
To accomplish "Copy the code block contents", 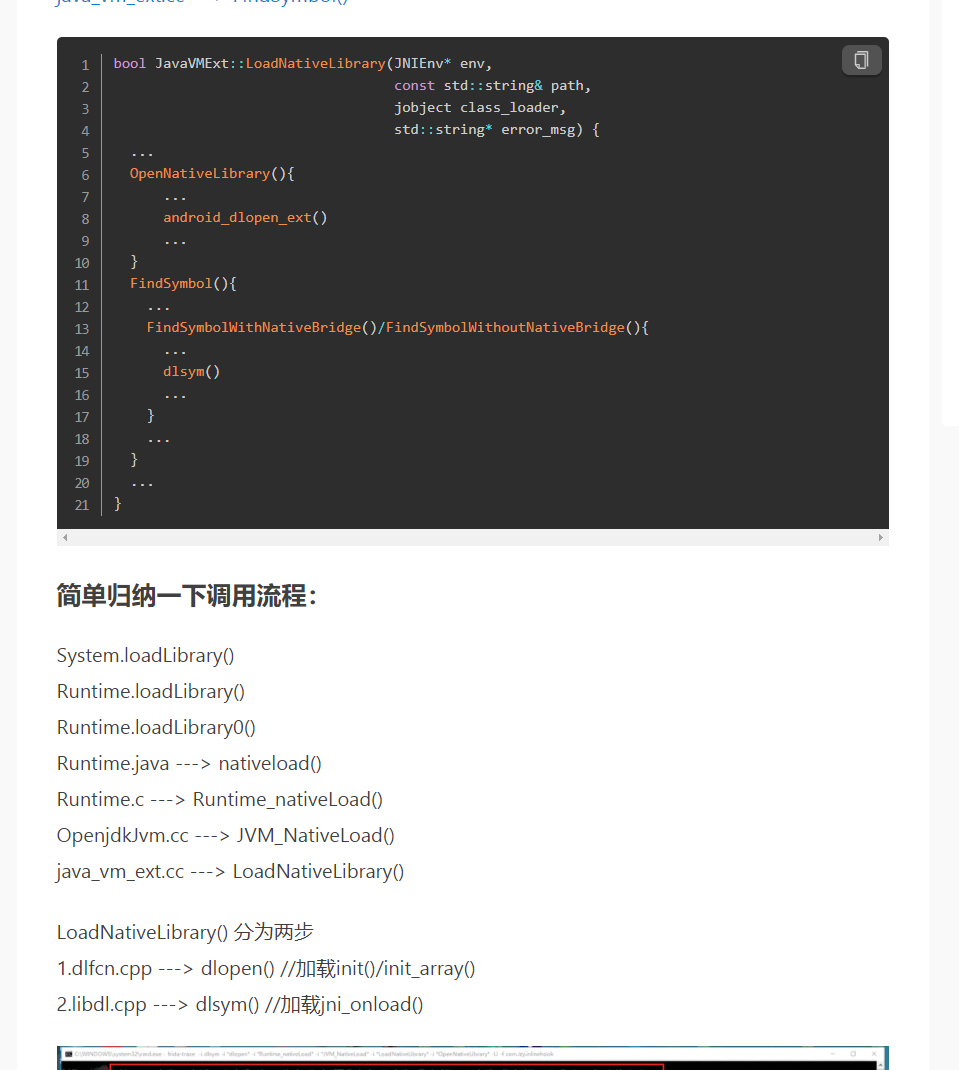I will [861, 61].
